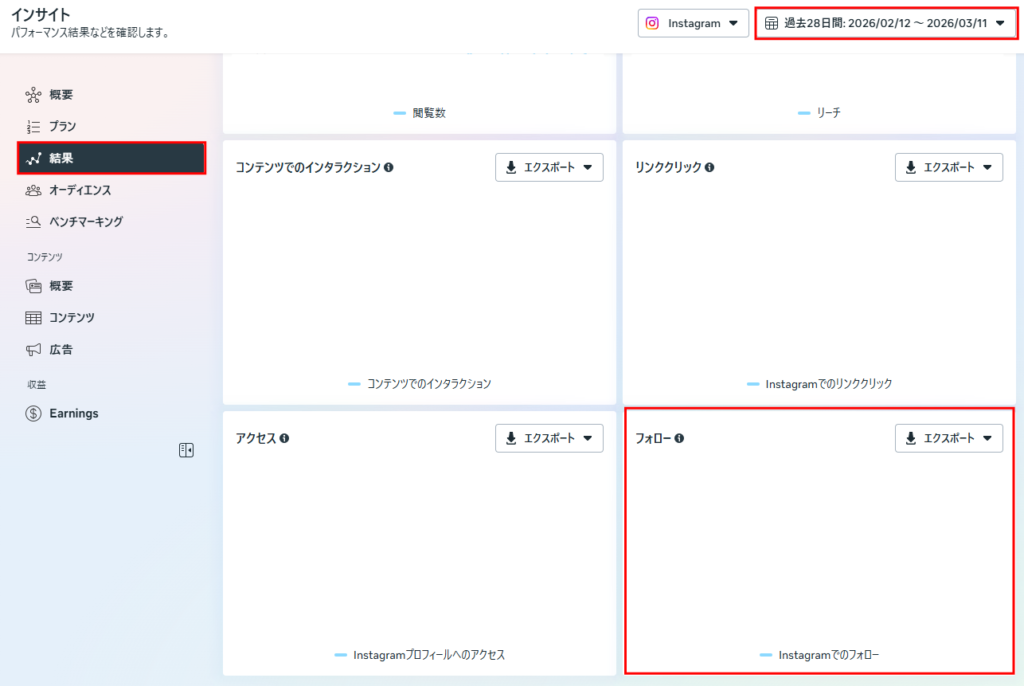Select 結果 in the sidebar menu
The image size is (1024, 686).
coord(111,158)
